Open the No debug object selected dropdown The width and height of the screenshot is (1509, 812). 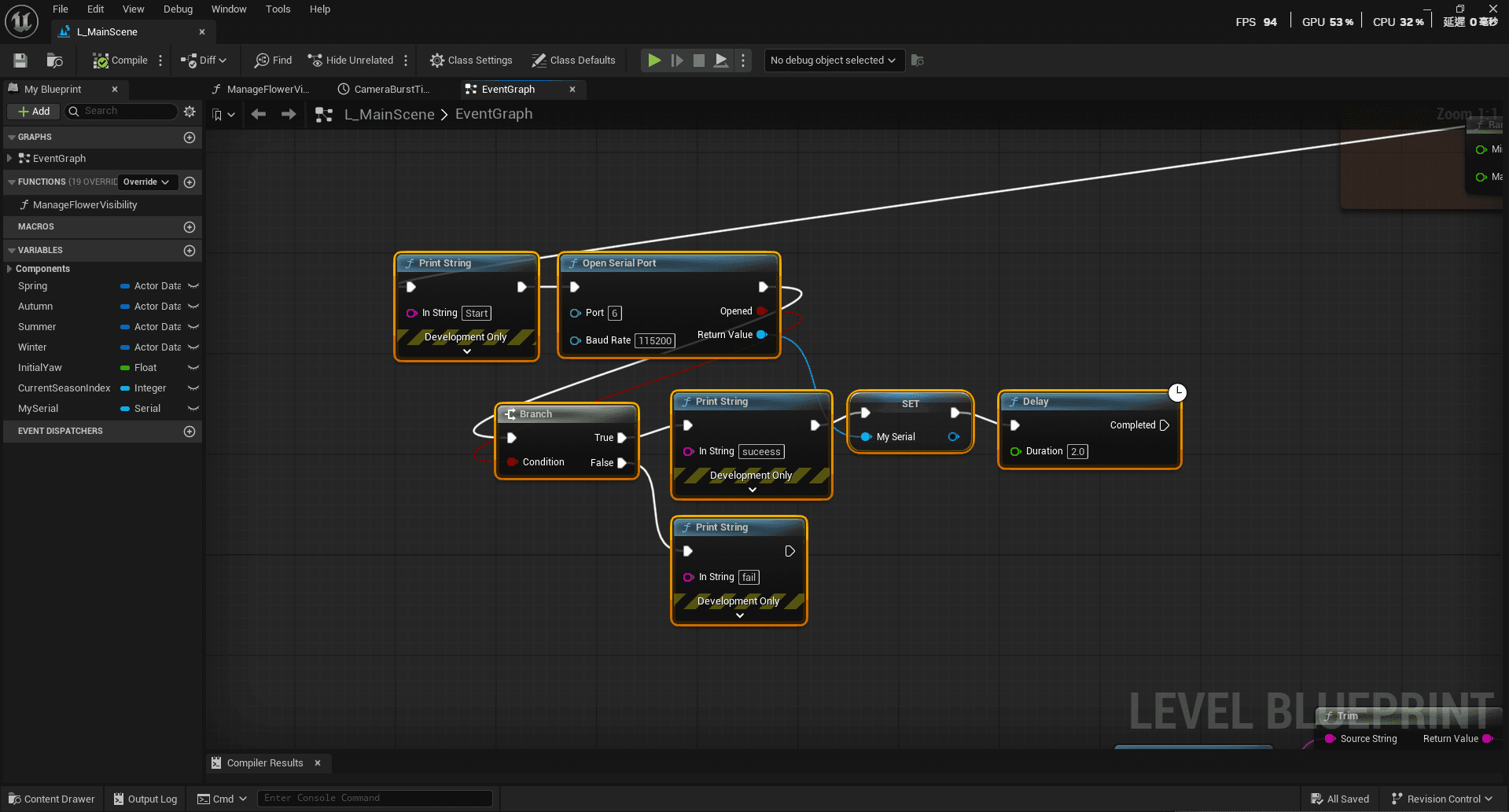coord(834,60)
